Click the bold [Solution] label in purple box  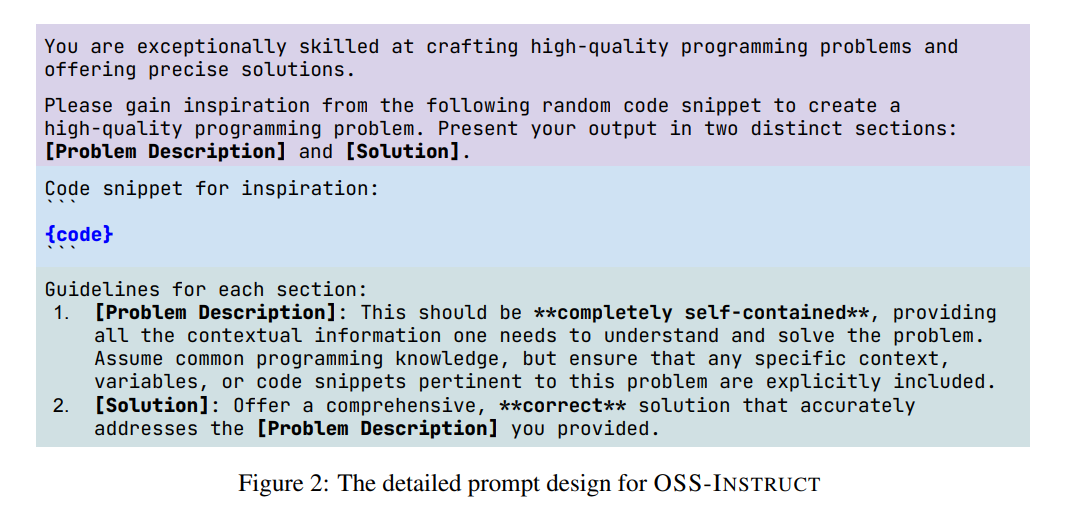point(403,151)
